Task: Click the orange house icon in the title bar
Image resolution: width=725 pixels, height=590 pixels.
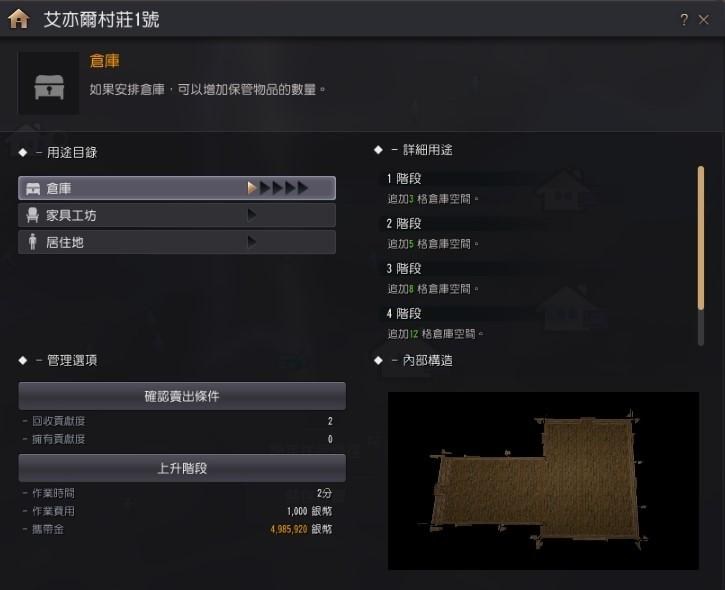Action: pos(18,19)
